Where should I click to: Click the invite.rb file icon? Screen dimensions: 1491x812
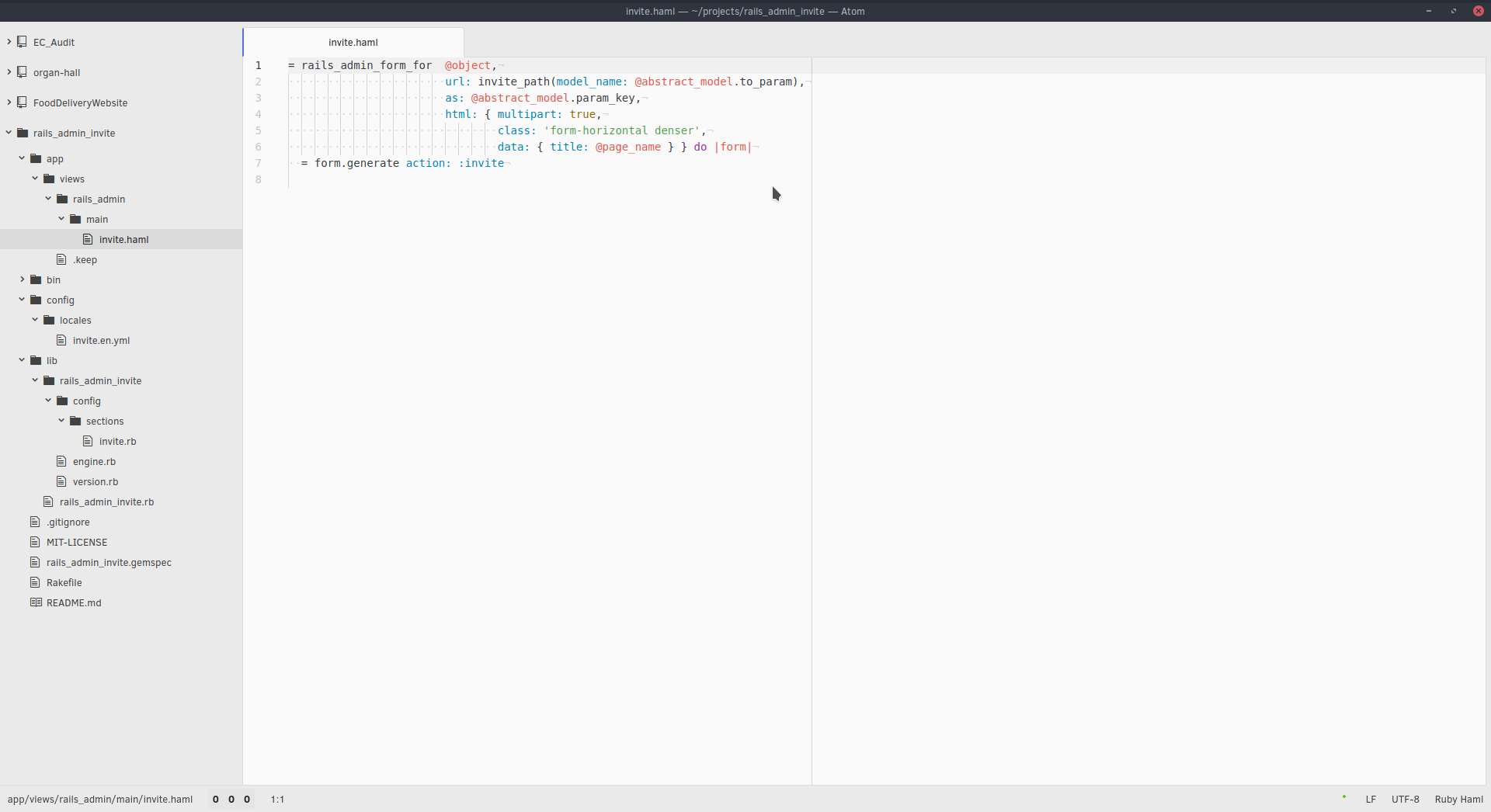pyautogui.click(x=88, y=441)
